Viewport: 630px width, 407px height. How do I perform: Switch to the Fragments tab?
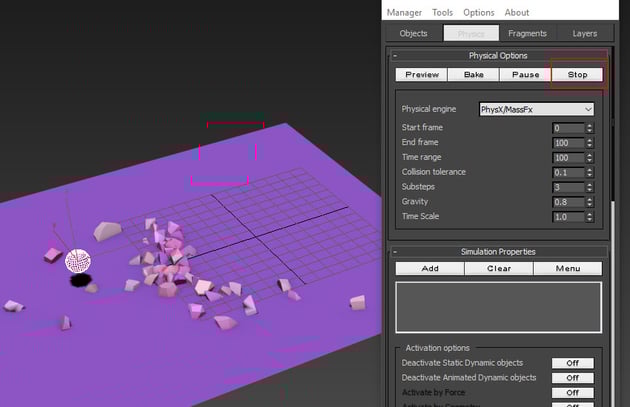pyautogui.click(x=527, y=33)
